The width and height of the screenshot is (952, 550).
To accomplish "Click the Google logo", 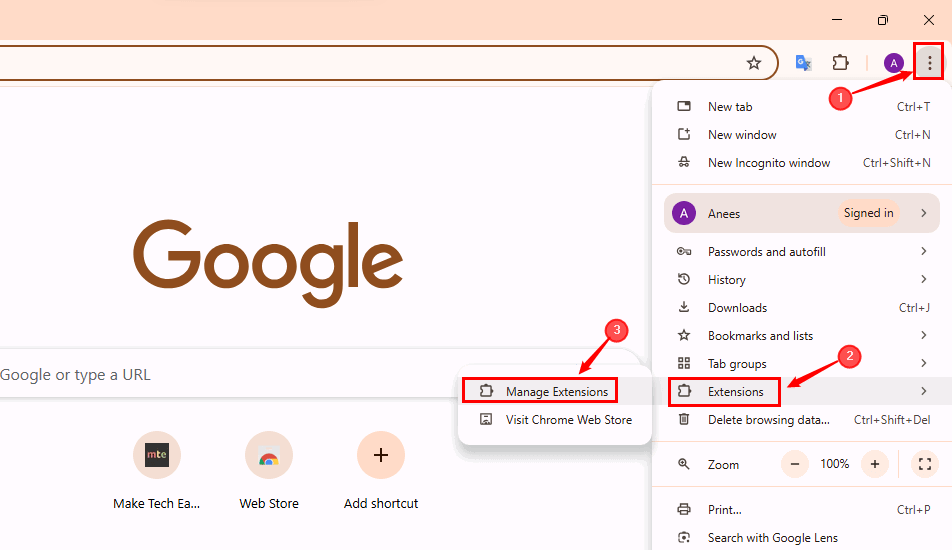I will tap(268, 263).
